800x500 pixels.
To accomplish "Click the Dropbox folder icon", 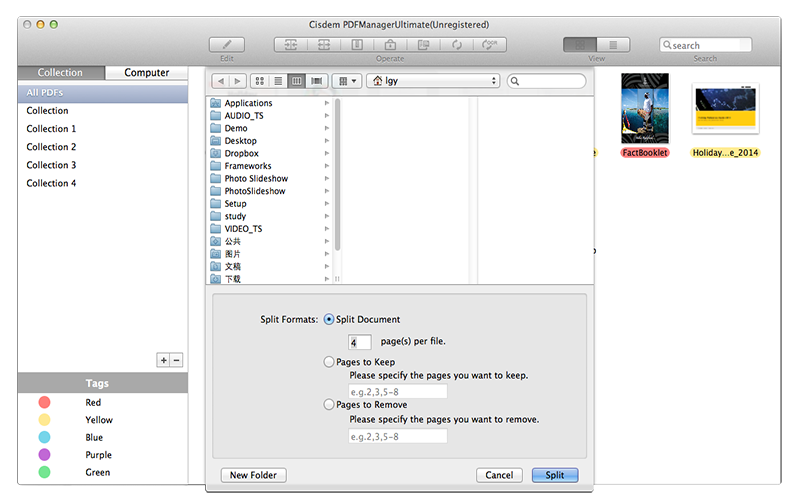I will (x=216, y=153).
